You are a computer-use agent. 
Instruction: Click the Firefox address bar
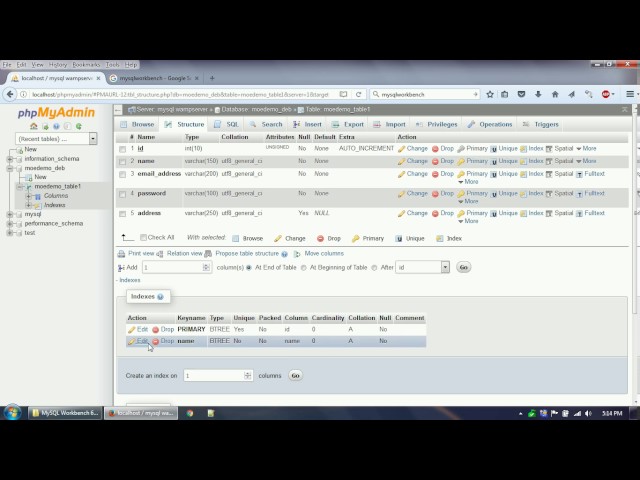point(180,94)
